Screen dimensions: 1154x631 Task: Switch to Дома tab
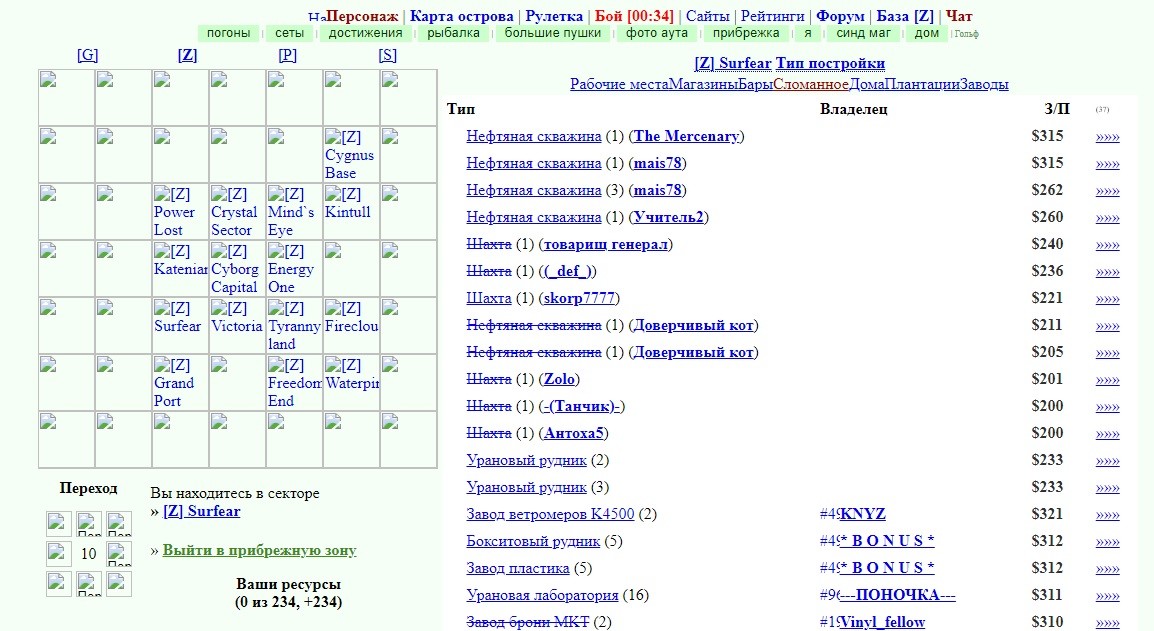(x=866, y=85)
